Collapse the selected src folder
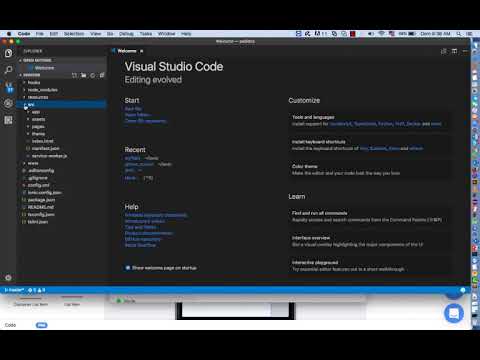 click(x=62, y=104)
